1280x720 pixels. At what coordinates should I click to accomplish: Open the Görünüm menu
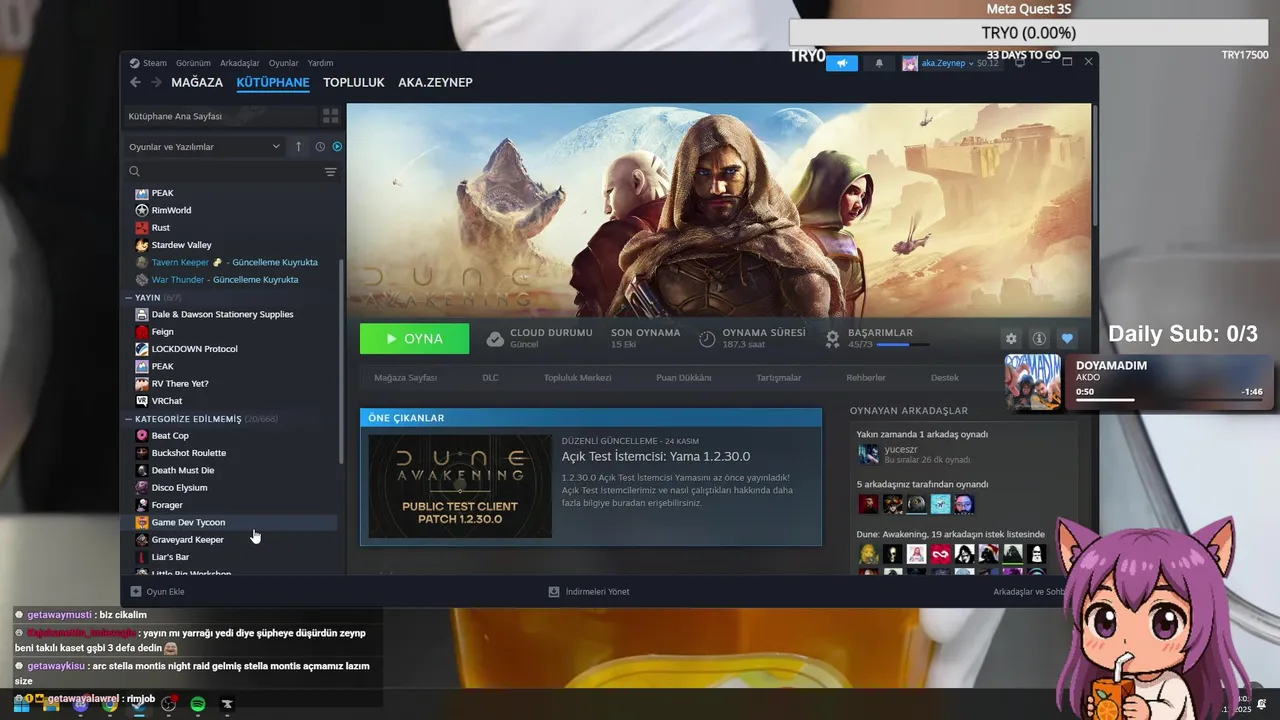tap(193, 63)
